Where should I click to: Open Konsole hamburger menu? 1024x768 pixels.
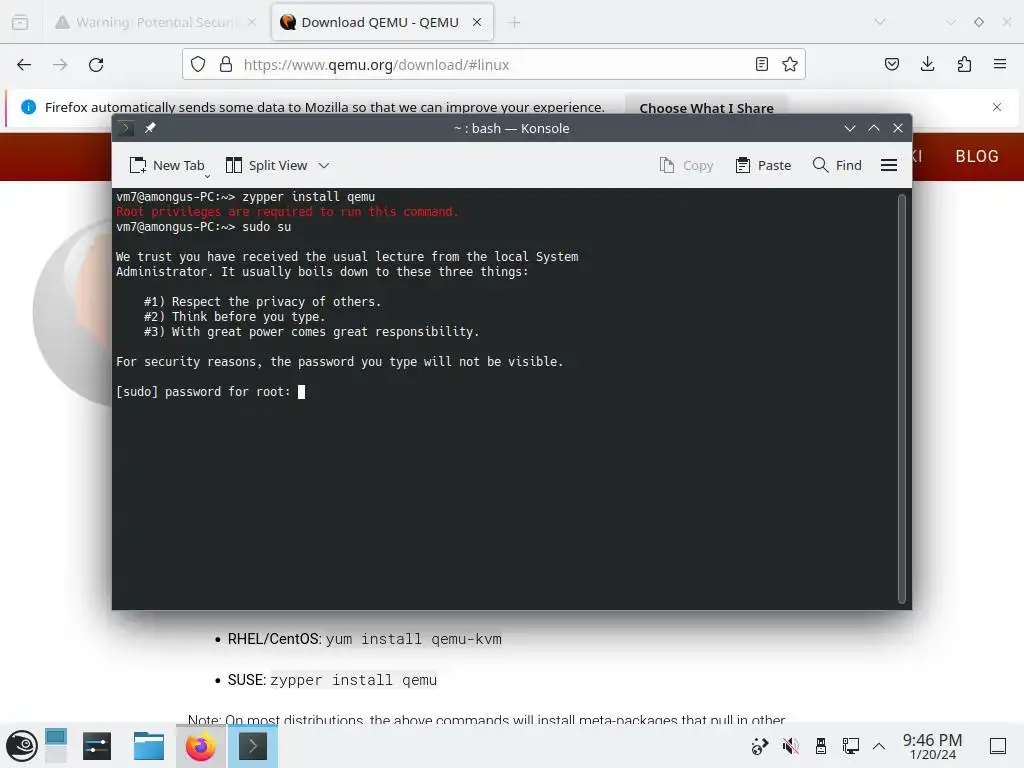pyautogui.click(x=889, y=165)
